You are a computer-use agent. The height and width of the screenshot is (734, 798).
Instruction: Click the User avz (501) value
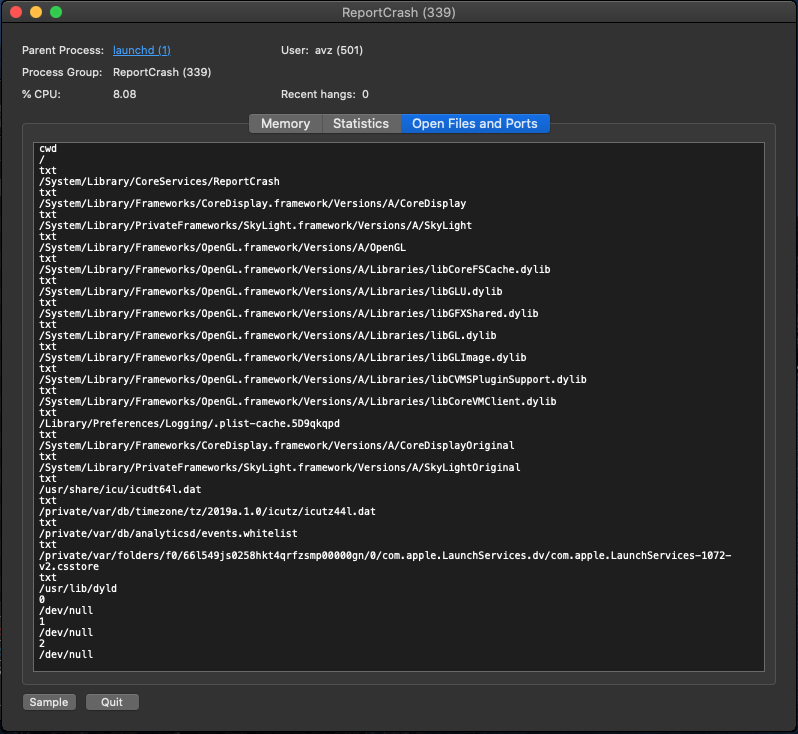coord(339,50)
